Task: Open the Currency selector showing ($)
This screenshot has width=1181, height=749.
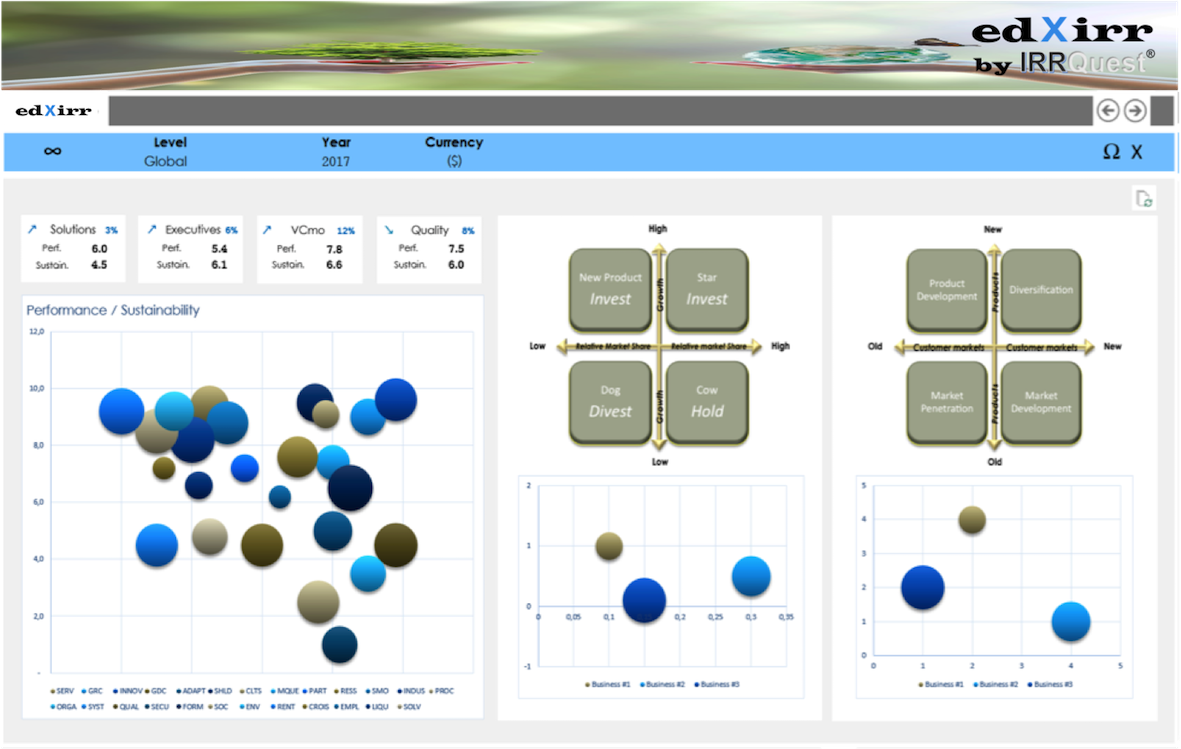Action: point(454,161)
